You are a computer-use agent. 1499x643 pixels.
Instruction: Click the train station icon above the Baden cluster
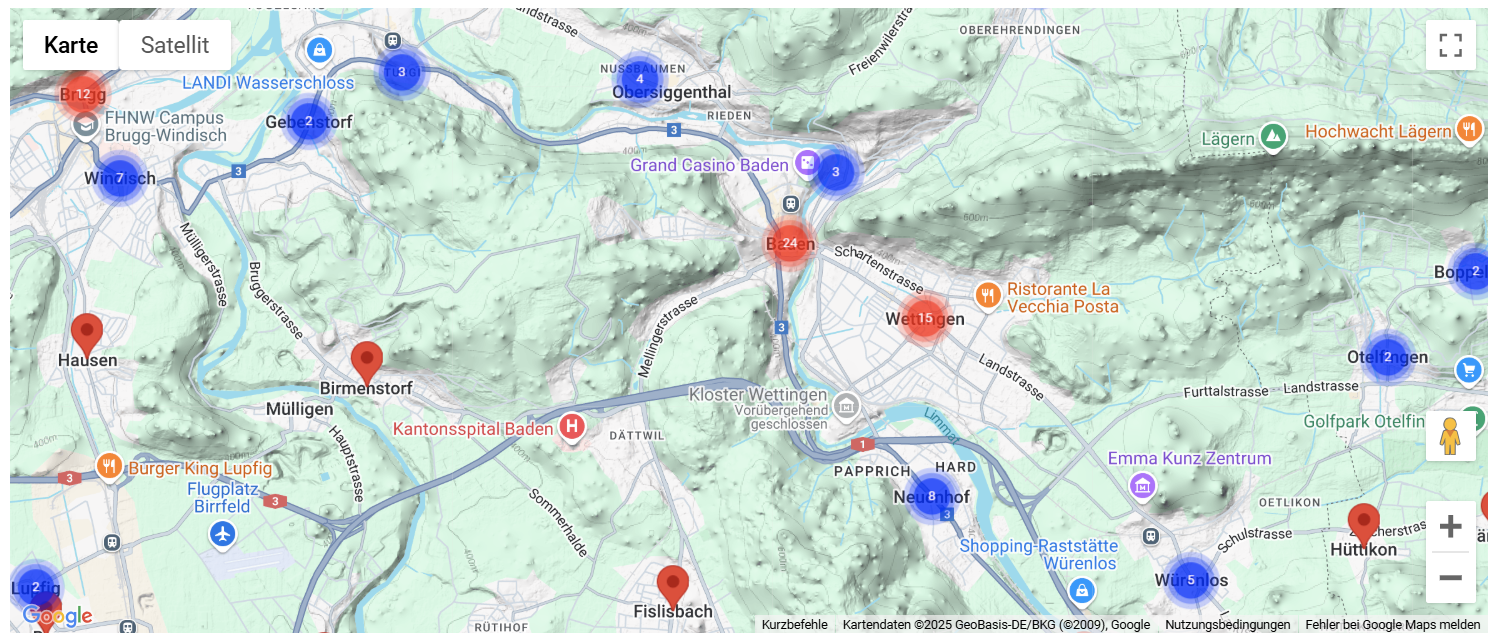coord(791,203)
